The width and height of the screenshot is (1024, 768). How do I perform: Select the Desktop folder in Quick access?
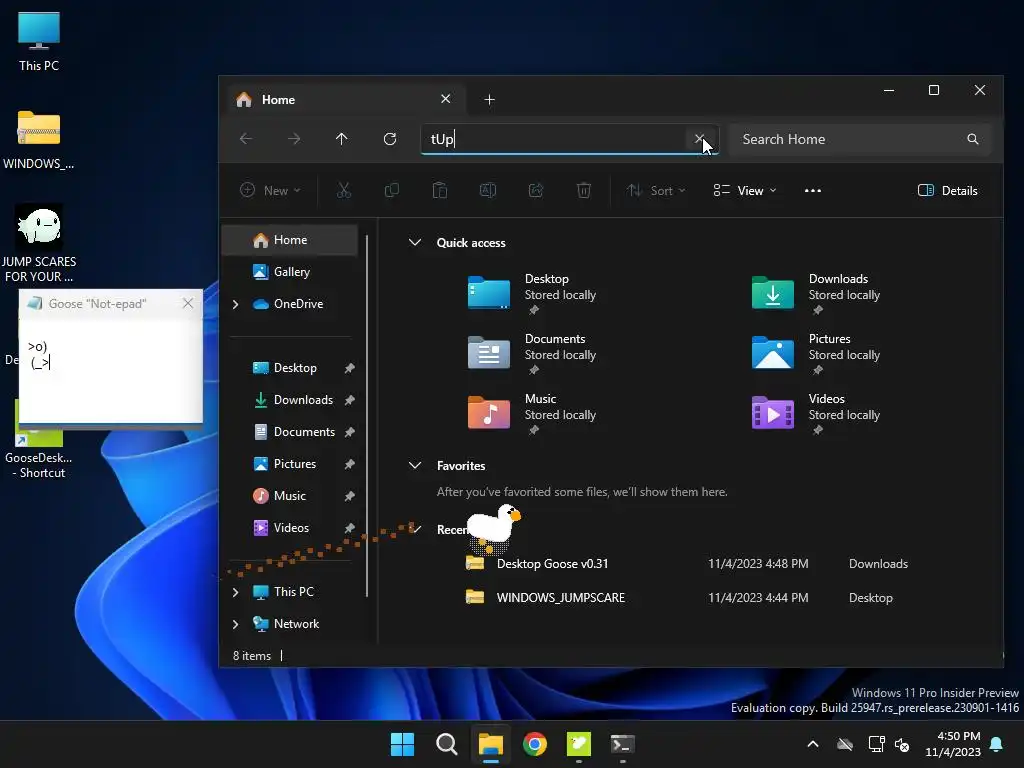(532, 293)
